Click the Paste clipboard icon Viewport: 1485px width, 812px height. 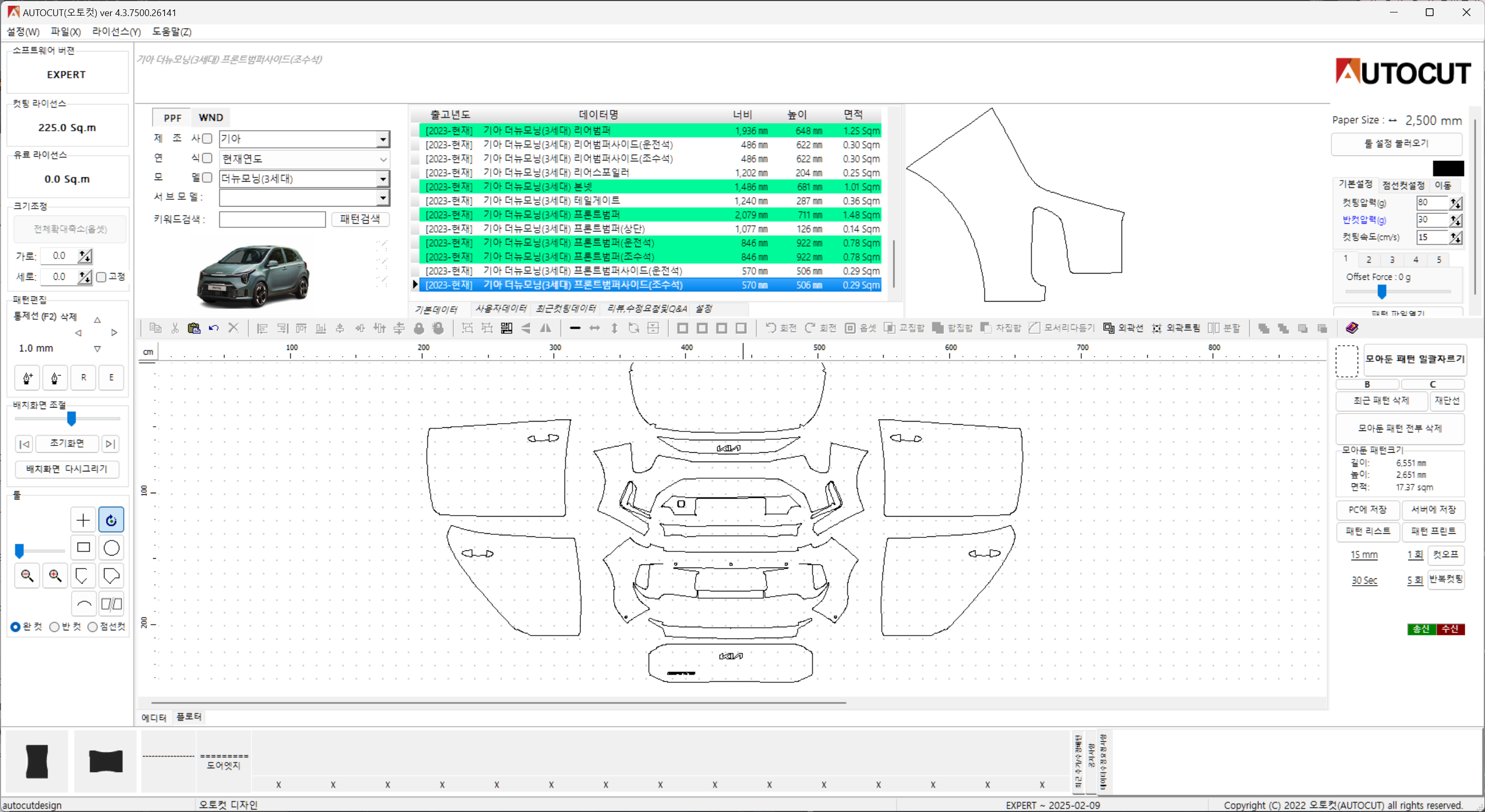(194, 328)
